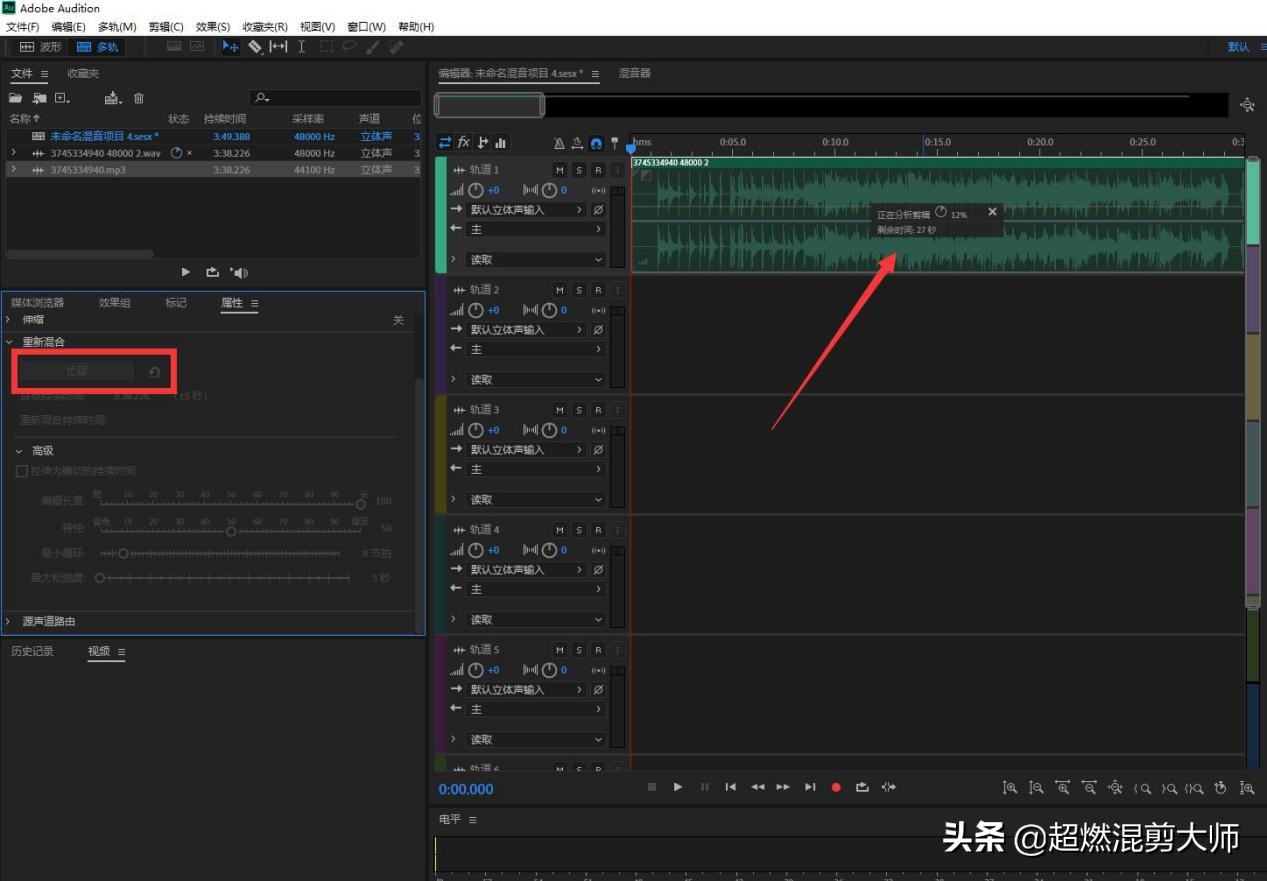The height and width of the screenshot is (881, 1267).
Task: Open the 默认 workspace selector
Action: [x=1238, y=47]
